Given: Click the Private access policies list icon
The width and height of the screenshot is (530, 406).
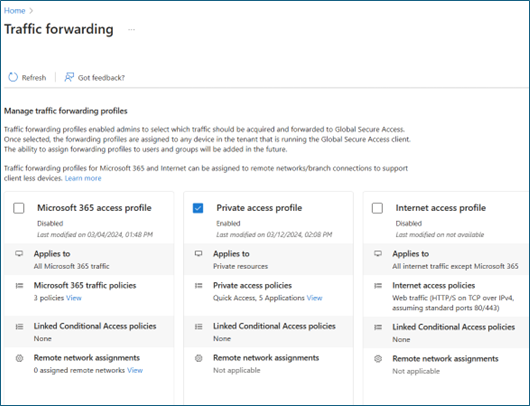Looking at the screenshot, I should (x=199, y=286).
